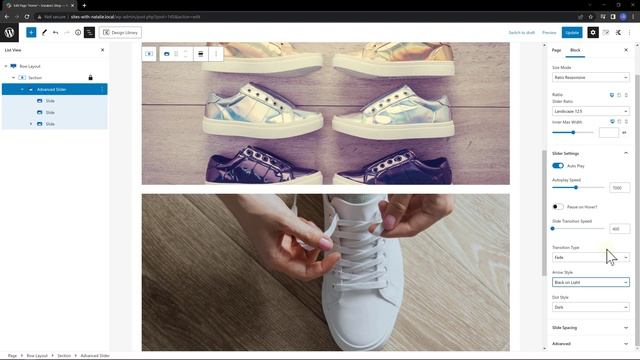
Task: Adjust the Inner Max Width slider
Action: pyautogui.click(x=573, y=132)
